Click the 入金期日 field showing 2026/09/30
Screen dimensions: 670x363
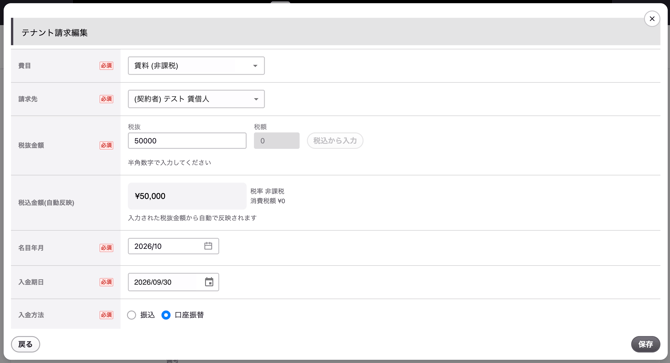173,282
